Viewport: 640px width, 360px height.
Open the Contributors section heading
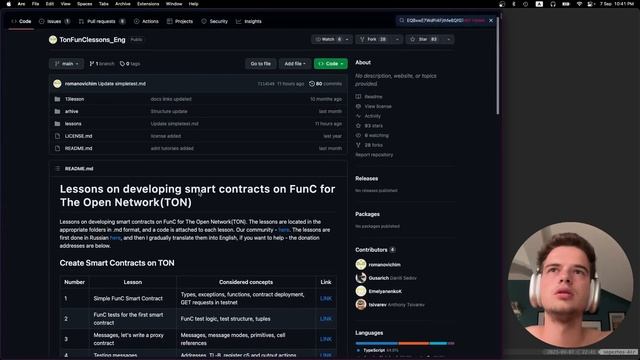click(x=371, y=250)
